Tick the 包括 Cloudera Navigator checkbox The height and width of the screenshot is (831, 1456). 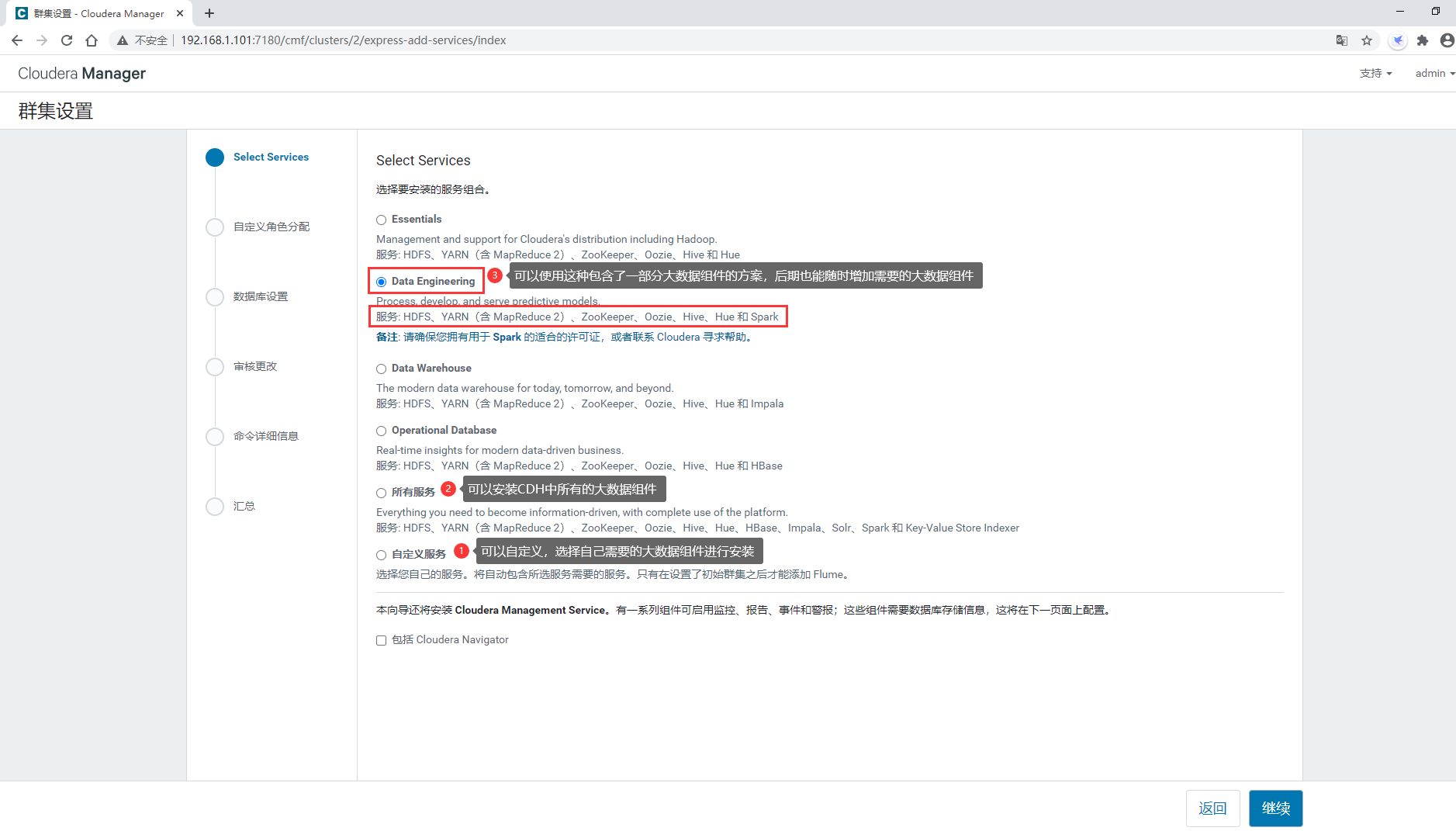(x=381, y=640)
